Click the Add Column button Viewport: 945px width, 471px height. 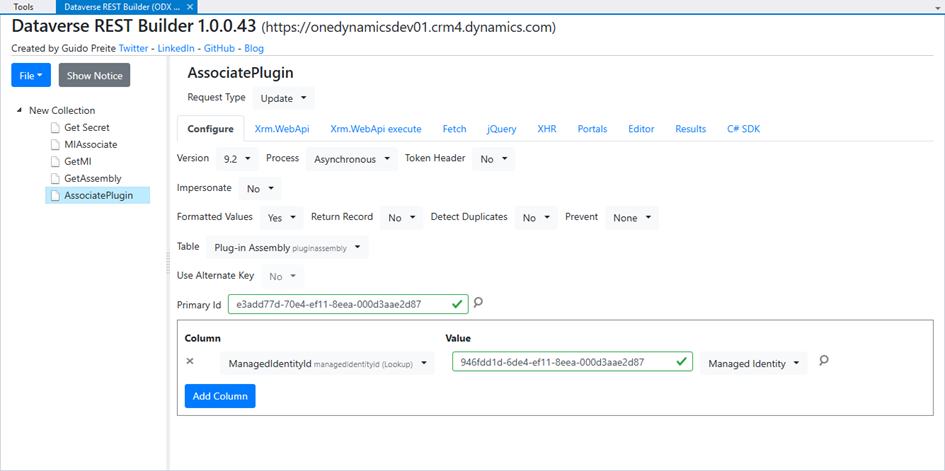click(220, 396)
